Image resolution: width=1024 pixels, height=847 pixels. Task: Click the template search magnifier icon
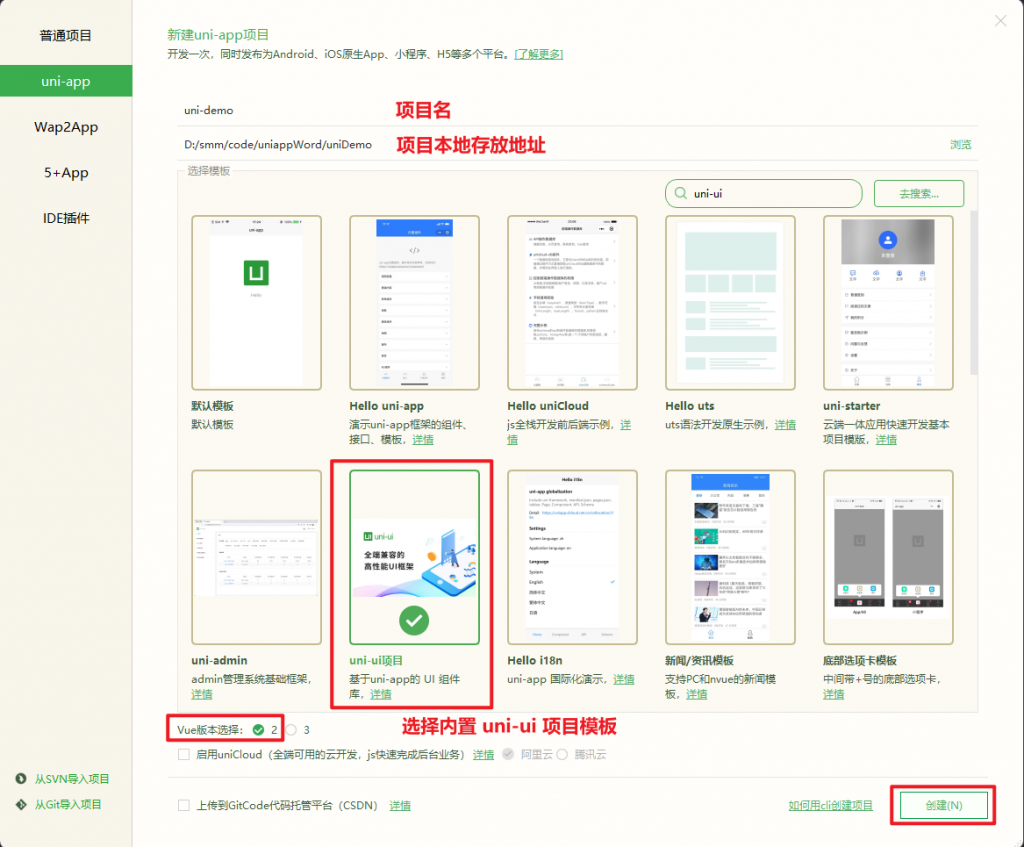pyautogui.click(x=680, y=193)
